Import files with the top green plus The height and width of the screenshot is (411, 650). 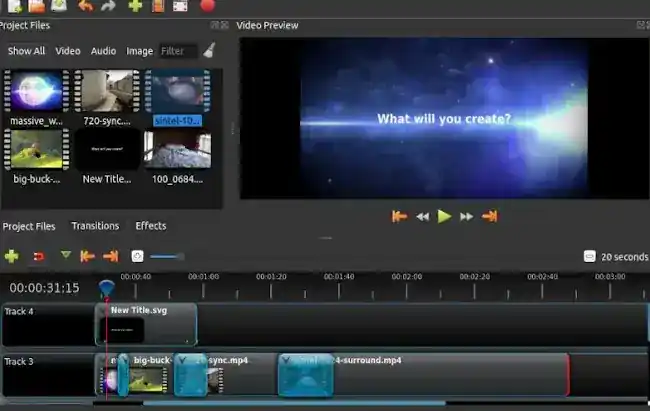point(135,5)
